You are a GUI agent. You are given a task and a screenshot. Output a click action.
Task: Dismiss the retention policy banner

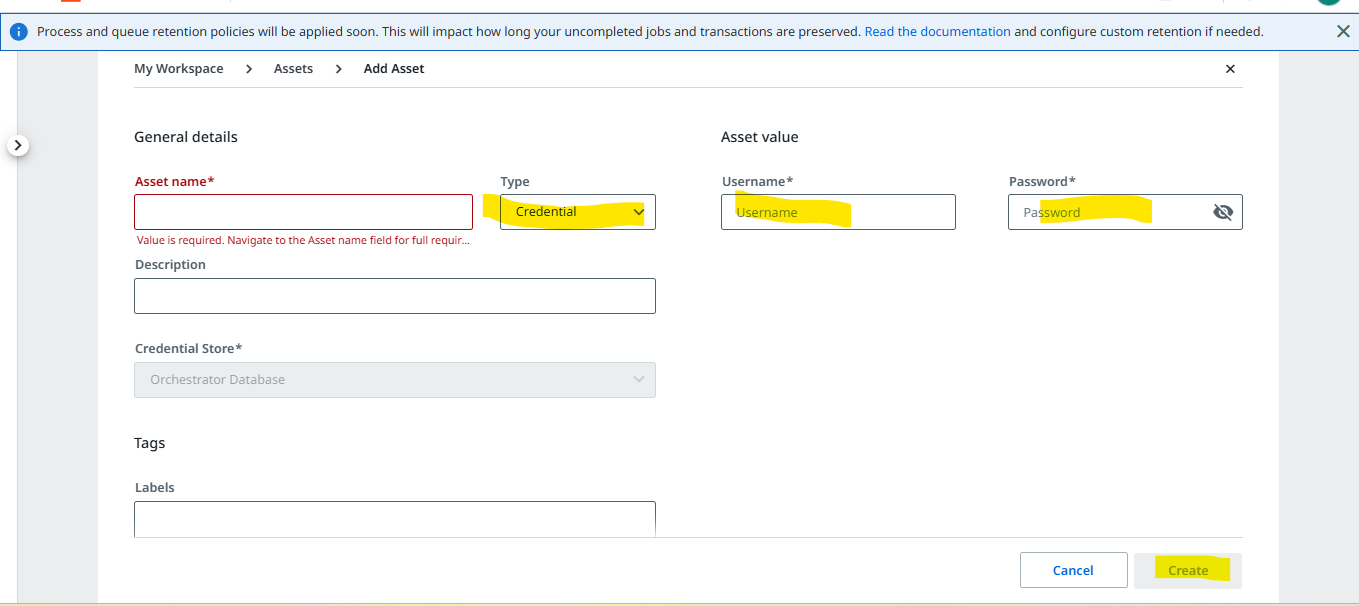1343,32
